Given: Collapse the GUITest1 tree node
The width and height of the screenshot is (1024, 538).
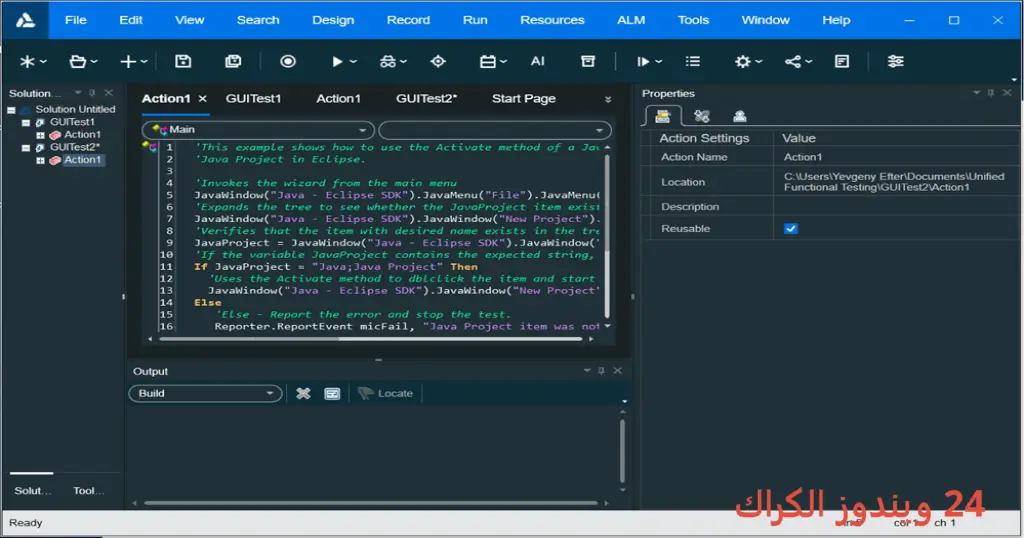Looking at the screenshot, I should [25, 122].
